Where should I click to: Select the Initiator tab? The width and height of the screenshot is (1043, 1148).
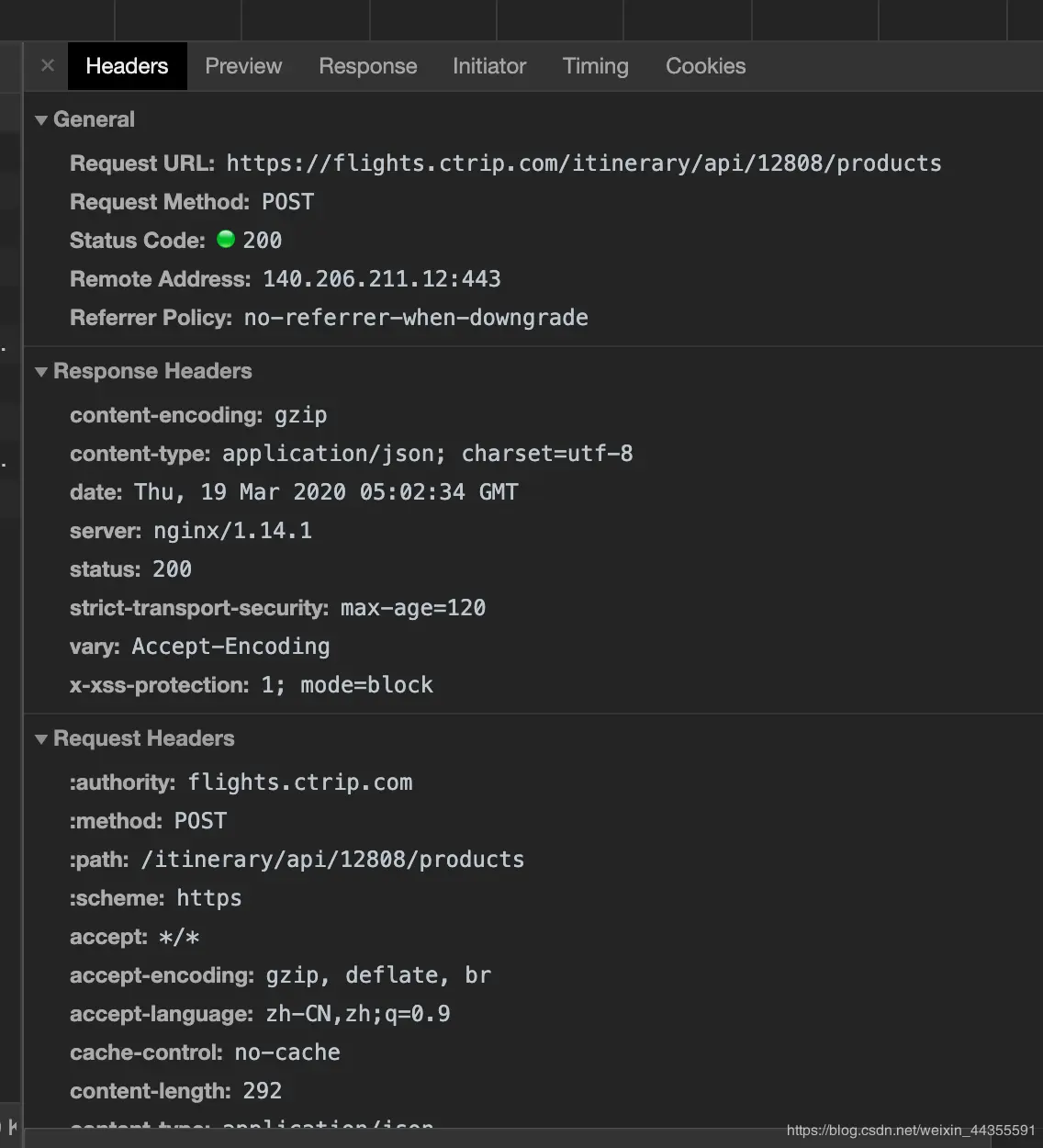pos(489,66)
